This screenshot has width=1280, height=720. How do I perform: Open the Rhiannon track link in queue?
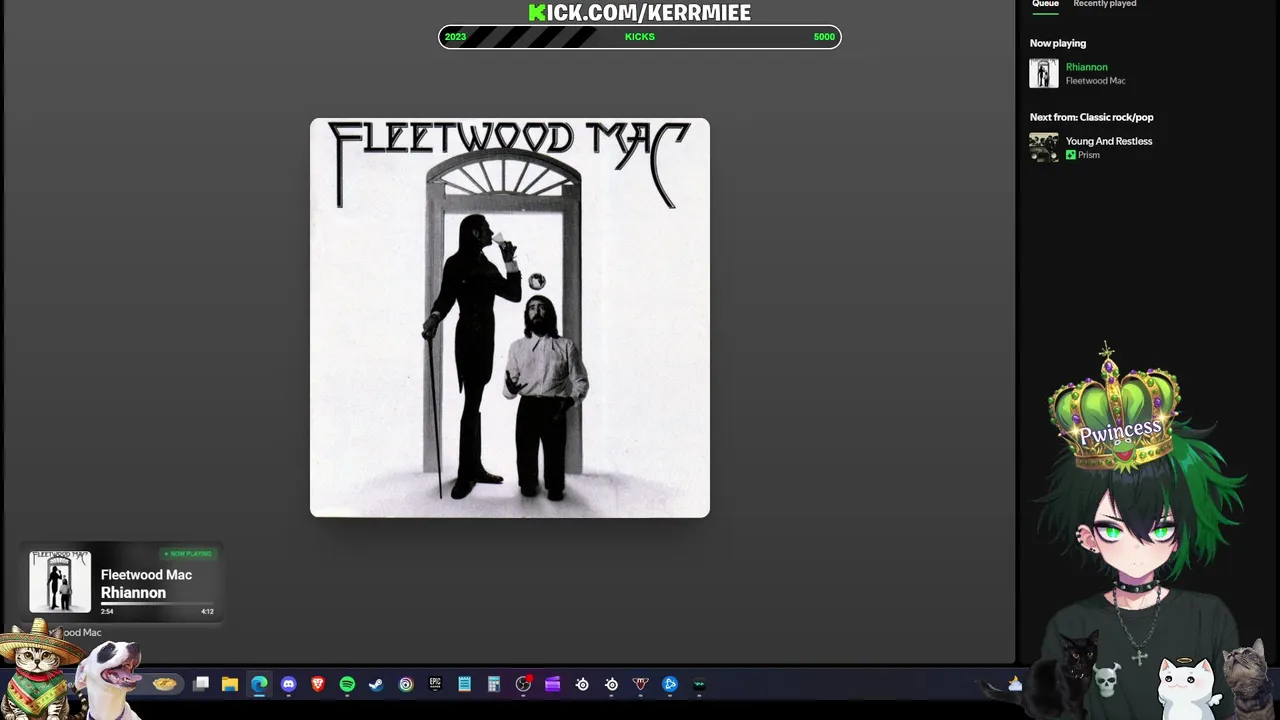1086,67
